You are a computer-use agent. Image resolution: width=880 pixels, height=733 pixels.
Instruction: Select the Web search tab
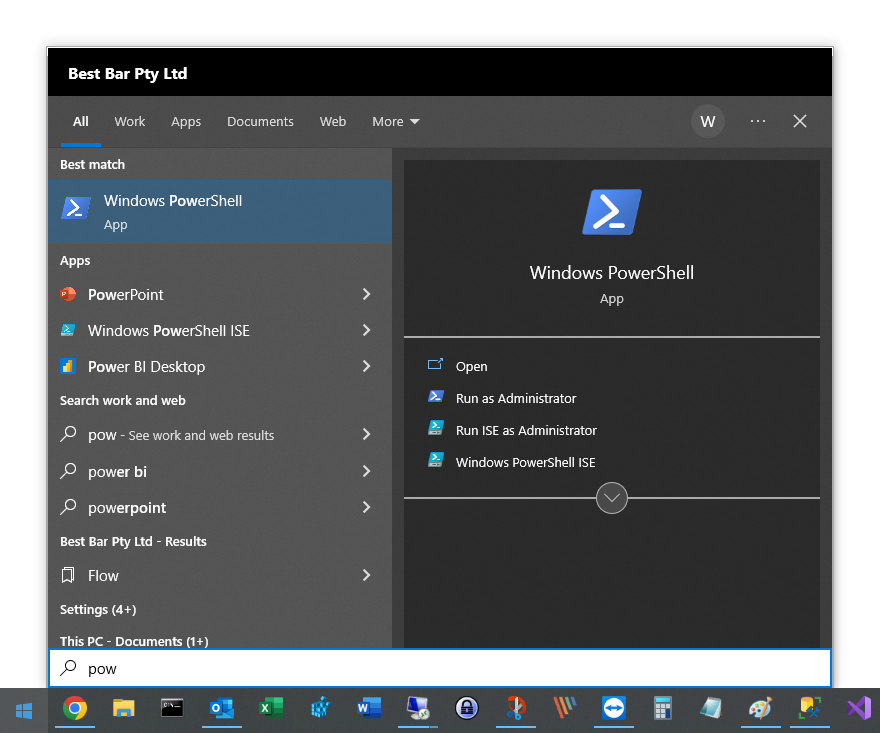tap(333, 121)
